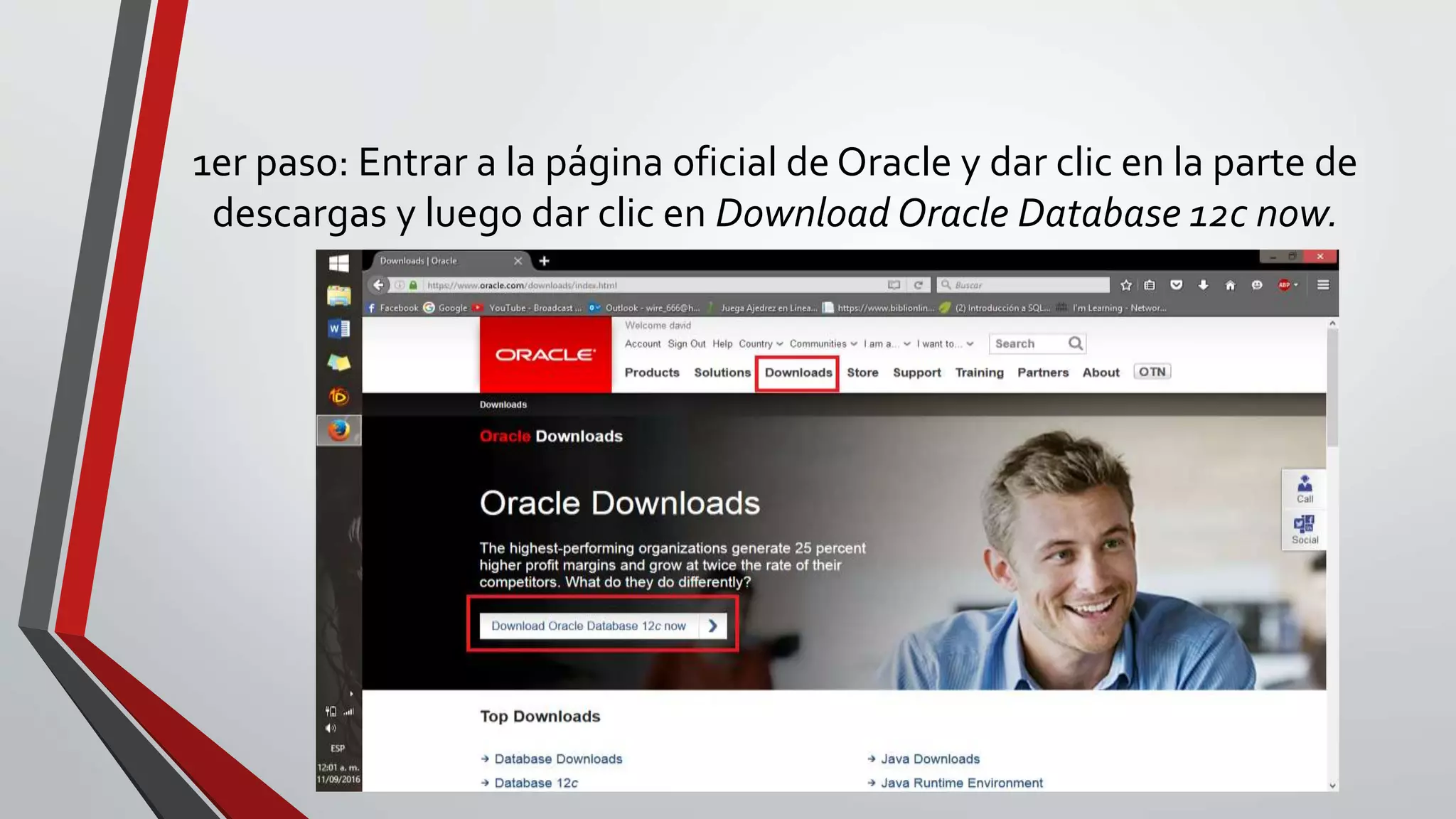Screen dimensions: 1456x819
Task: Click the browser back arrow
Action: point(378,285)
